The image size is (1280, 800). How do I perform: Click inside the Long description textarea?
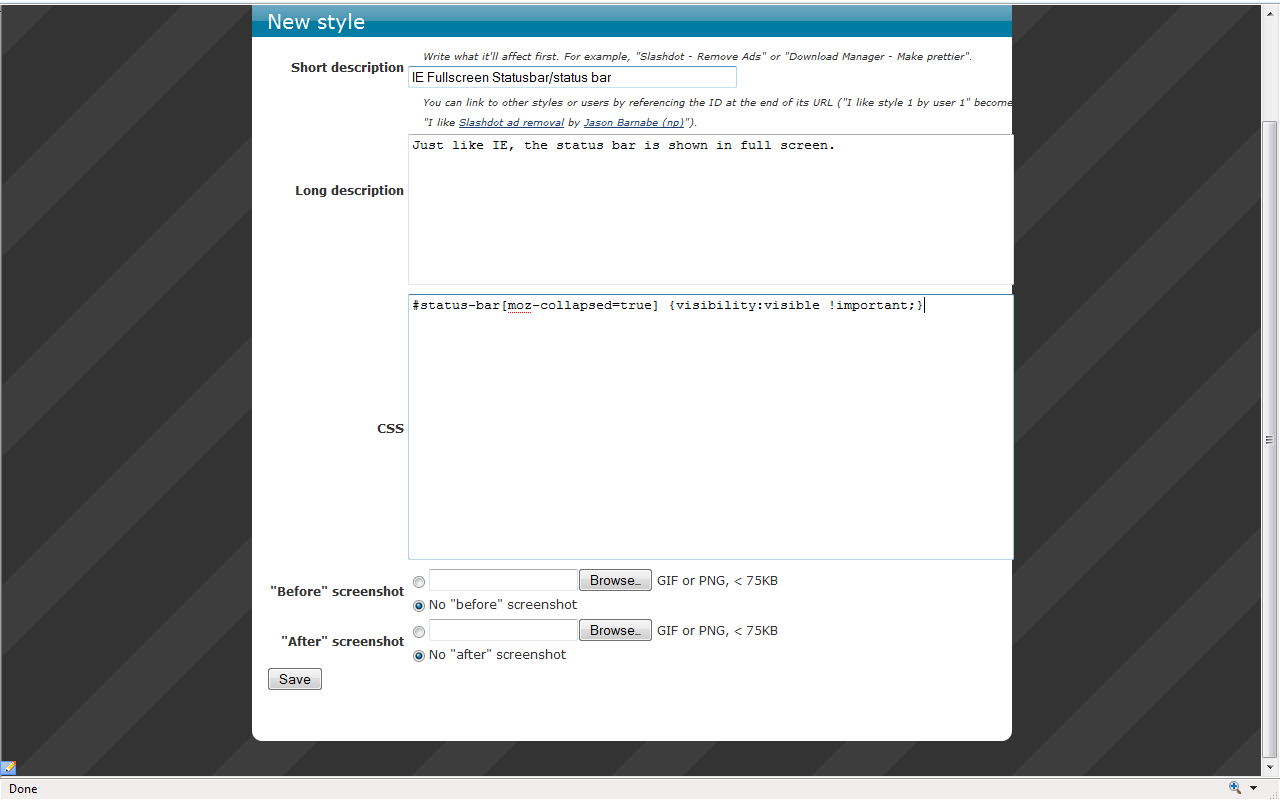[710, 210]
